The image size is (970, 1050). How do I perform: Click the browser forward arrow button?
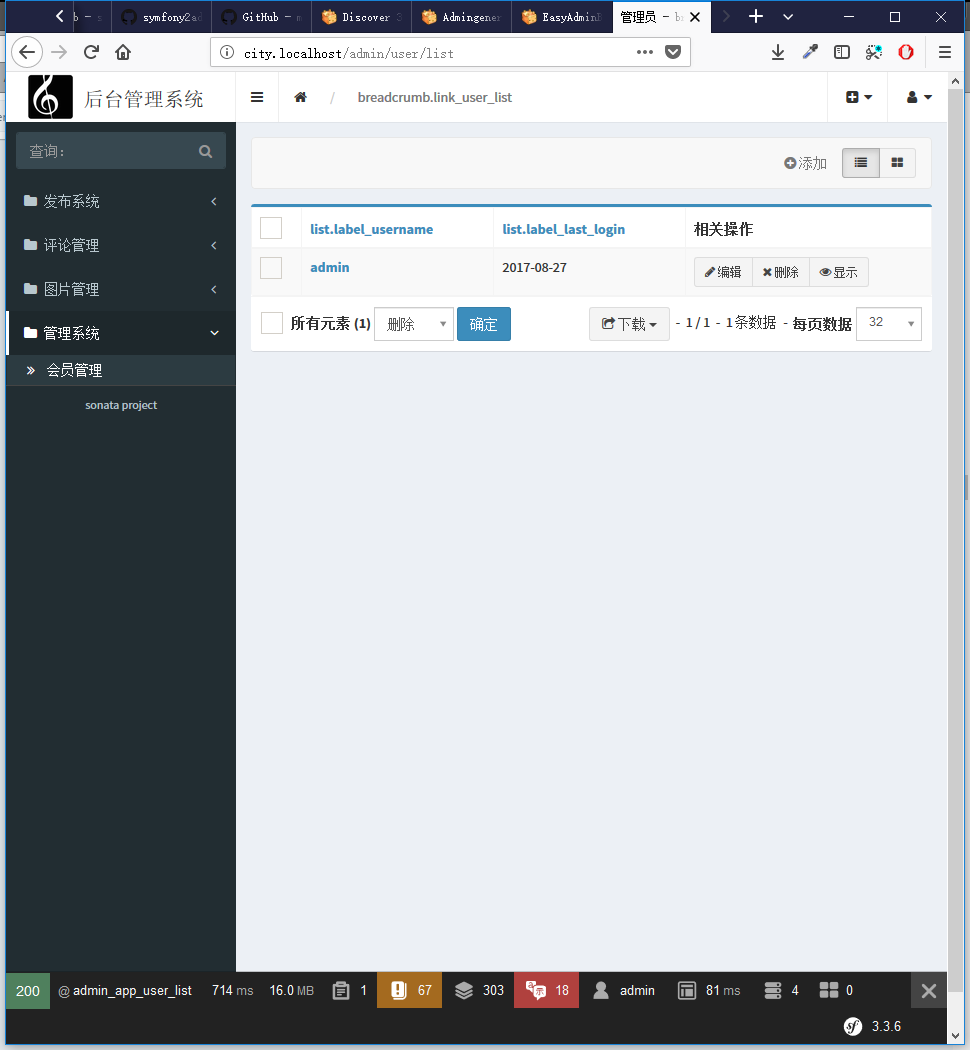tap(59, 52)
